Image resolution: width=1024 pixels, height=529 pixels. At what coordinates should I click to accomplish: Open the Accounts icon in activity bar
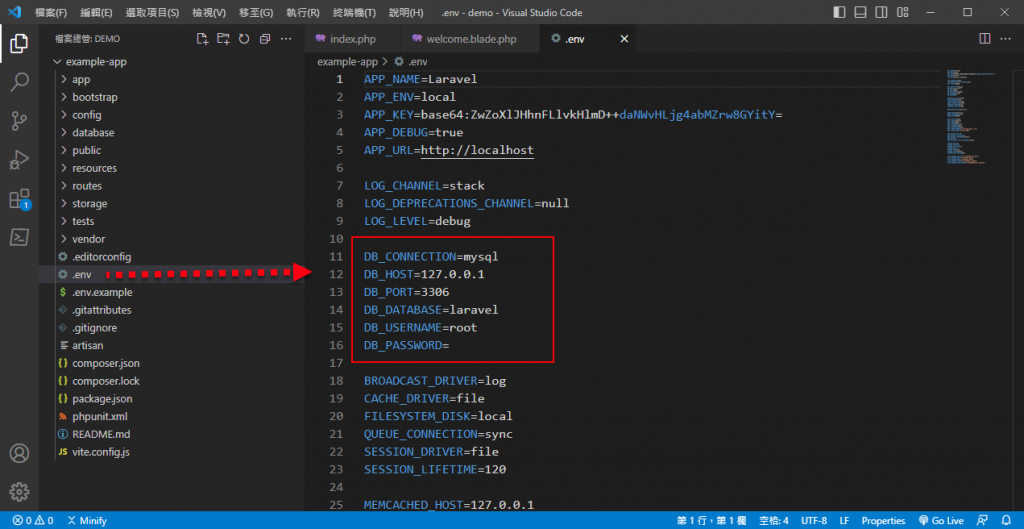pyautogui.click(x=19, y=453)
